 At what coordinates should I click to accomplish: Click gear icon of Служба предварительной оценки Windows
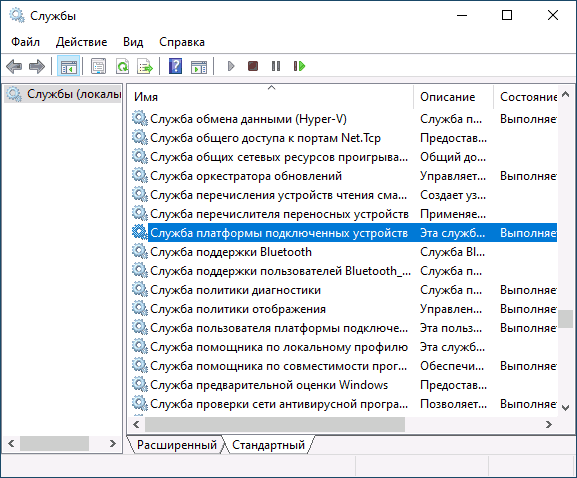coord(140,384)
